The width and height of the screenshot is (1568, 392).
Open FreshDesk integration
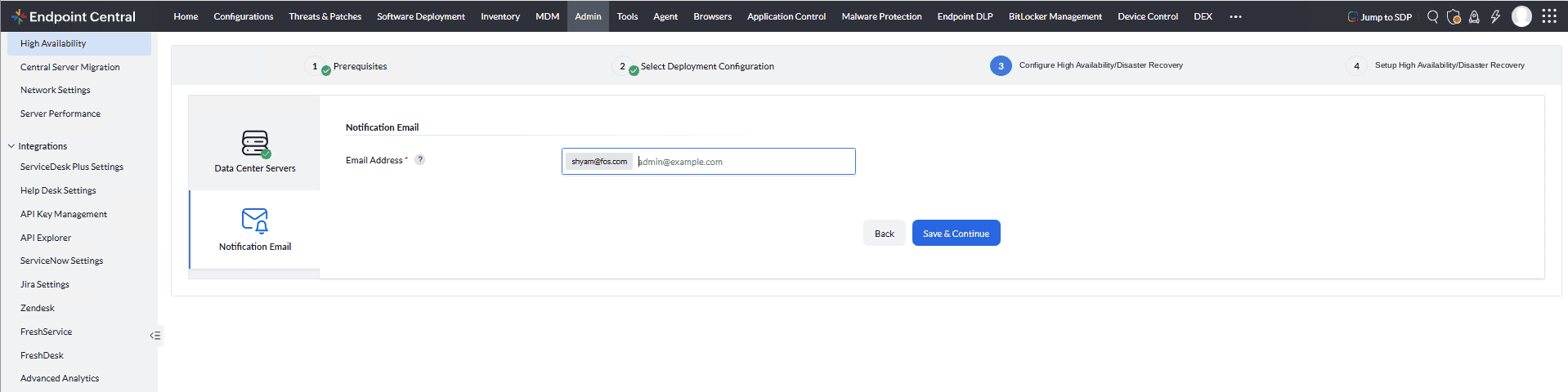click(43, 355)
